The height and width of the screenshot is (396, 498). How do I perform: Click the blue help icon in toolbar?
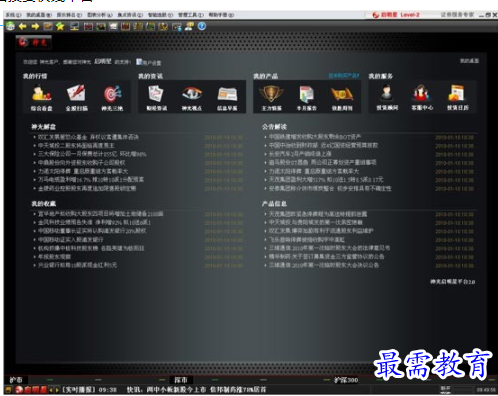point(202,26)
